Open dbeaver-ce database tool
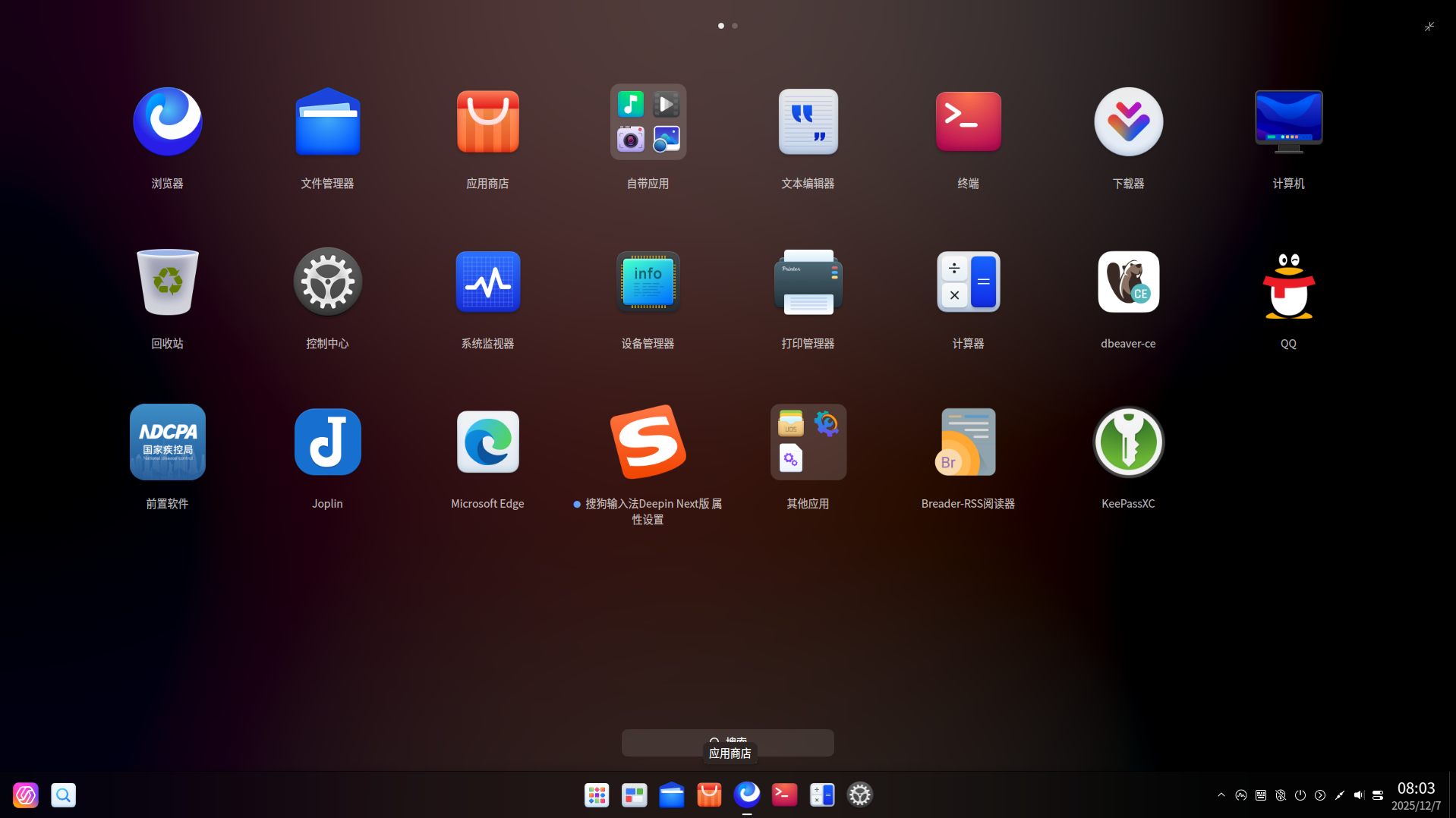The height and width of the screenshot is (818, 1456). coord(1128,282)
